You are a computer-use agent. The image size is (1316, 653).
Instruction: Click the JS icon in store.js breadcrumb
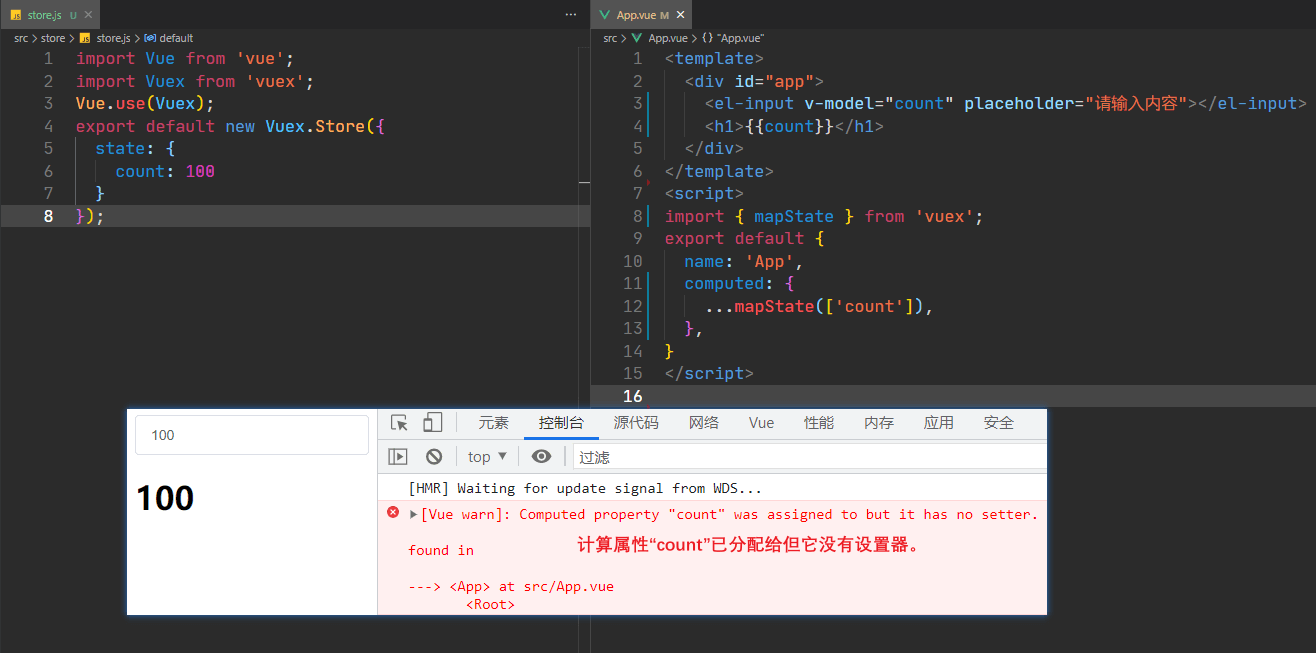[x=85, y=38]
